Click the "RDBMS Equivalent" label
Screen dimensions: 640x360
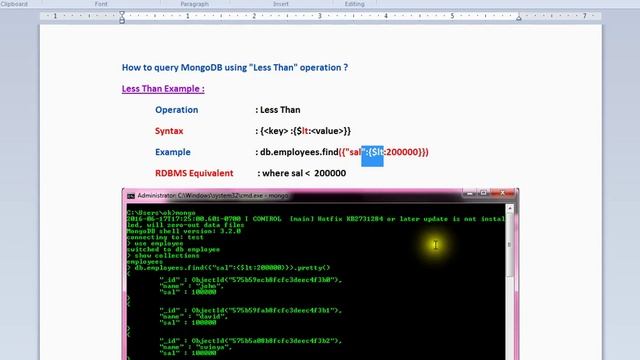(194, 173)
